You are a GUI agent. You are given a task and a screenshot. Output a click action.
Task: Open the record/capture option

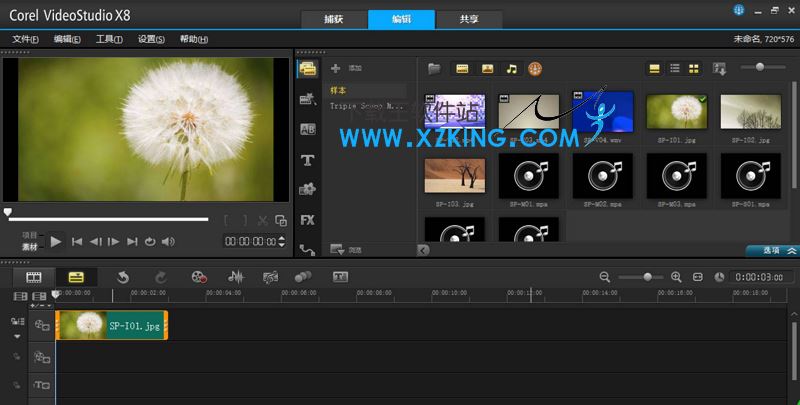click(x=199, y=277)
